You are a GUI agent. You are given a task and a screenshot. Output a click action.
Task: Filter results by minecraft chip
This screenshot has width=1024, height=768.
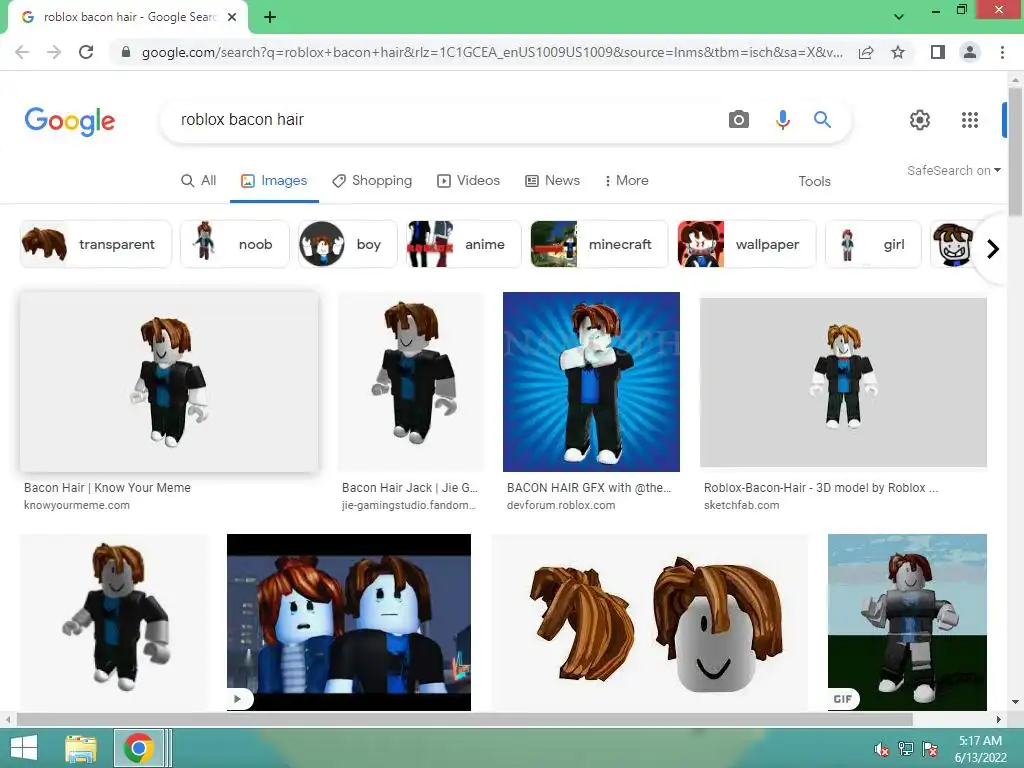(599, 244)
